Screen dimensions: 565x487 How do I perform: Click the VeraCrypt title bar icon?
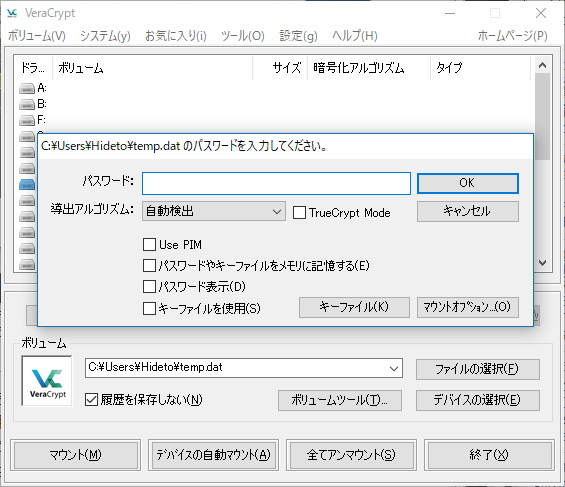12,13
